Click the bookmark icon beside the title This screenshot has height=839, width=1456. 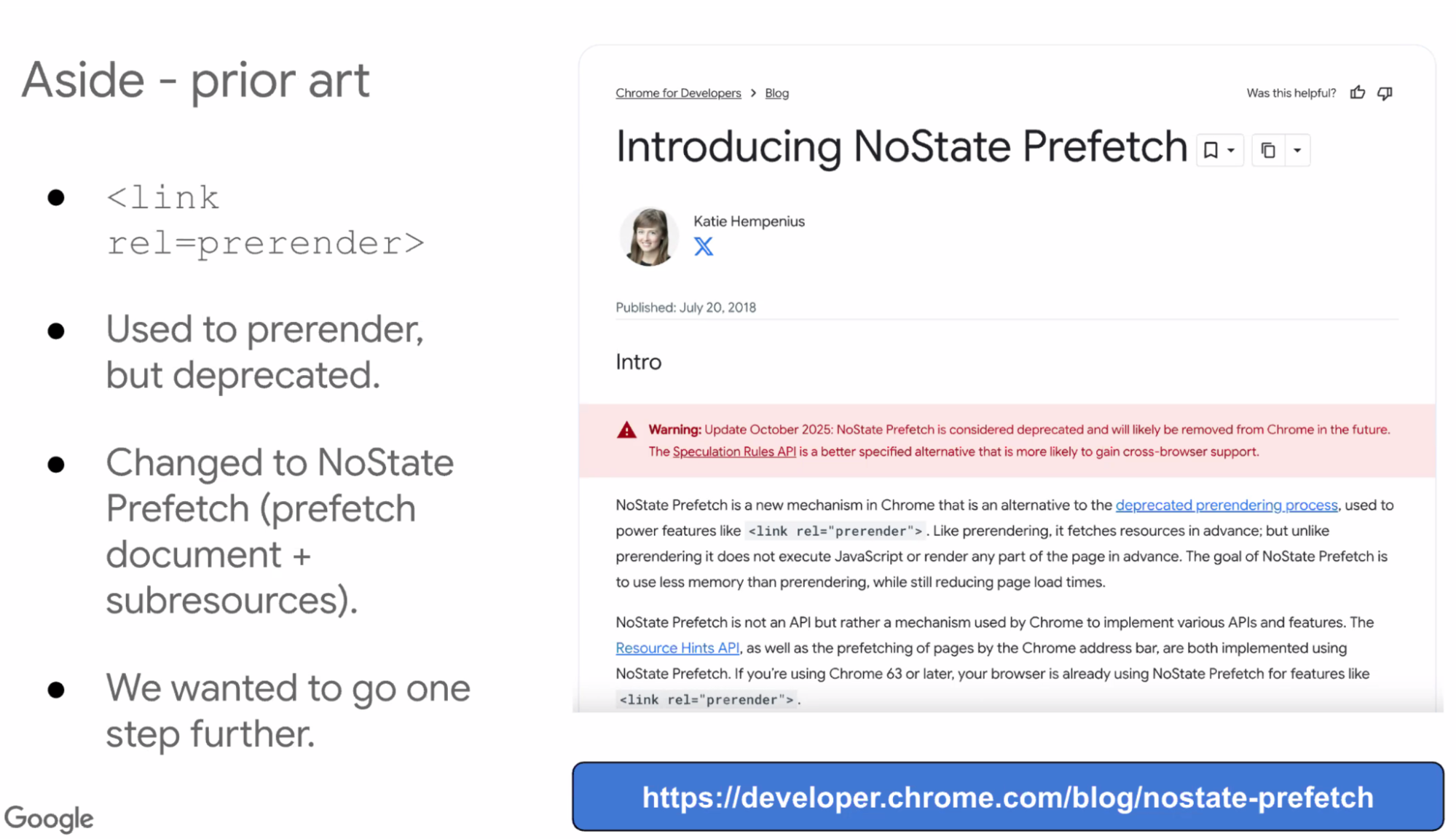pos(1211,150)
